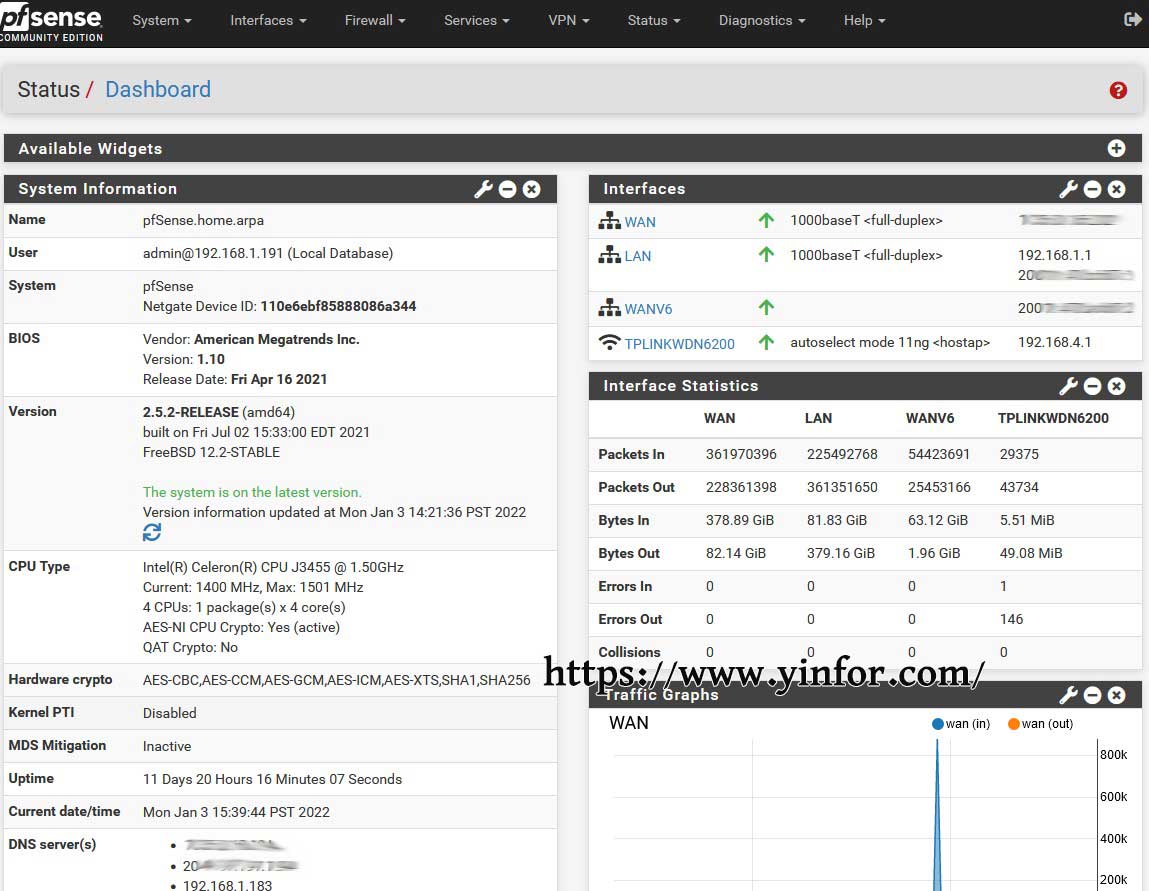The width and height of the screenshot is (1149, 891).
Task: Open System Information widget wrench settings
Action: 483,189
